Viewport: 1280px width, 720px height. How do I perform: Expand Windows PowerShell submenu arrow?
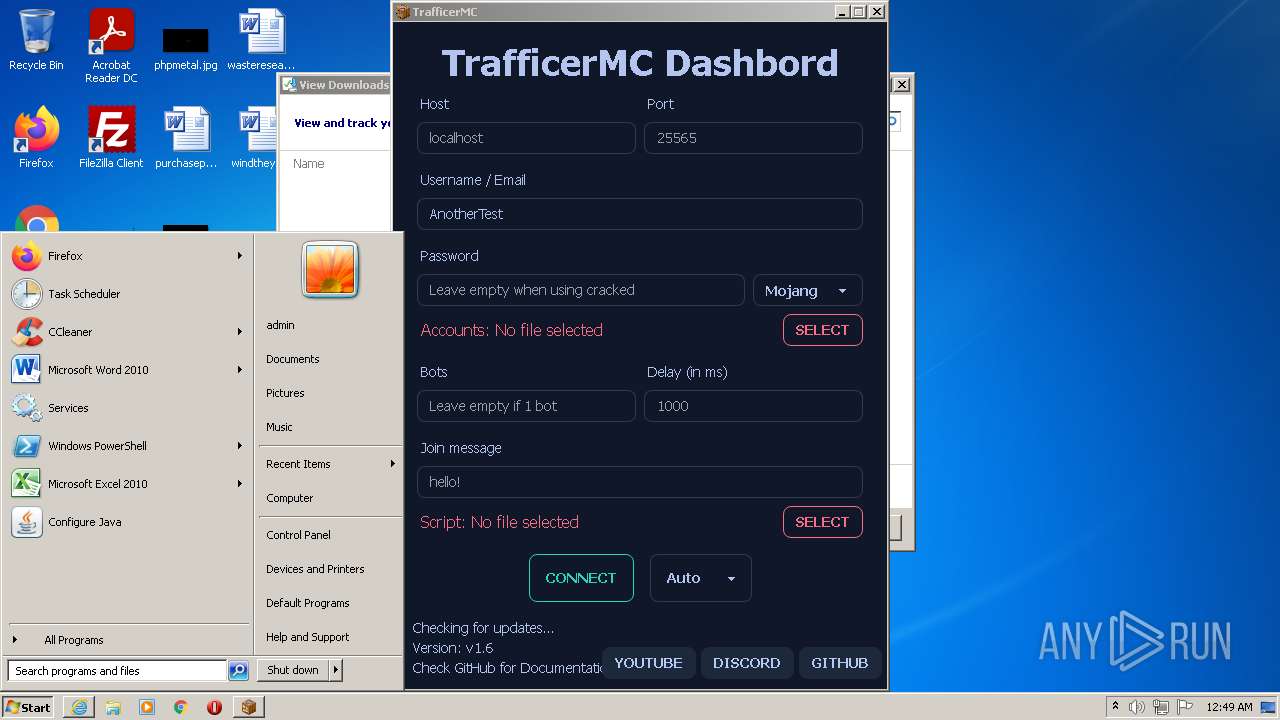click(240, 446)
